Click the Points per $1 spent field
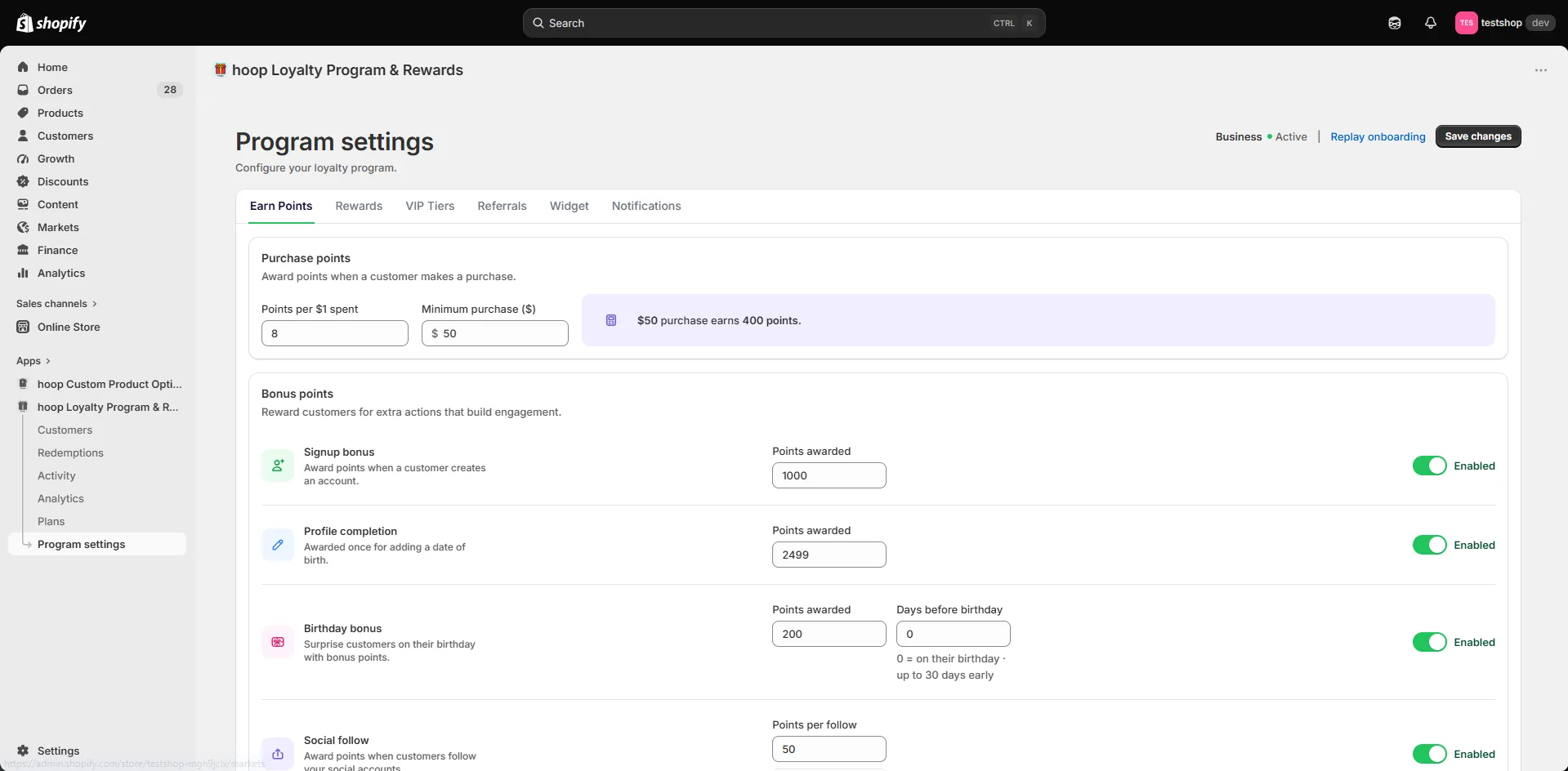The height and width of the screenshot is (771, 1568). [335, 333]
